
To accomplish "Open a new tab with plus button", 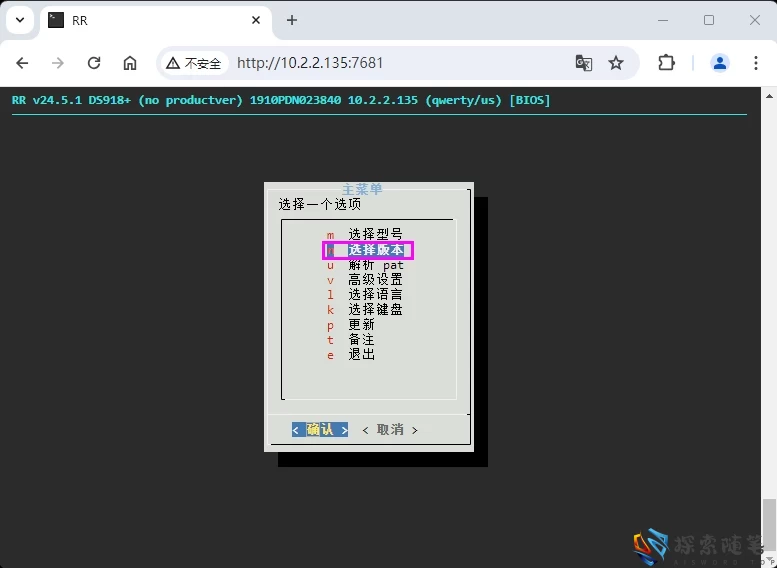I will (x=292, y=20).
